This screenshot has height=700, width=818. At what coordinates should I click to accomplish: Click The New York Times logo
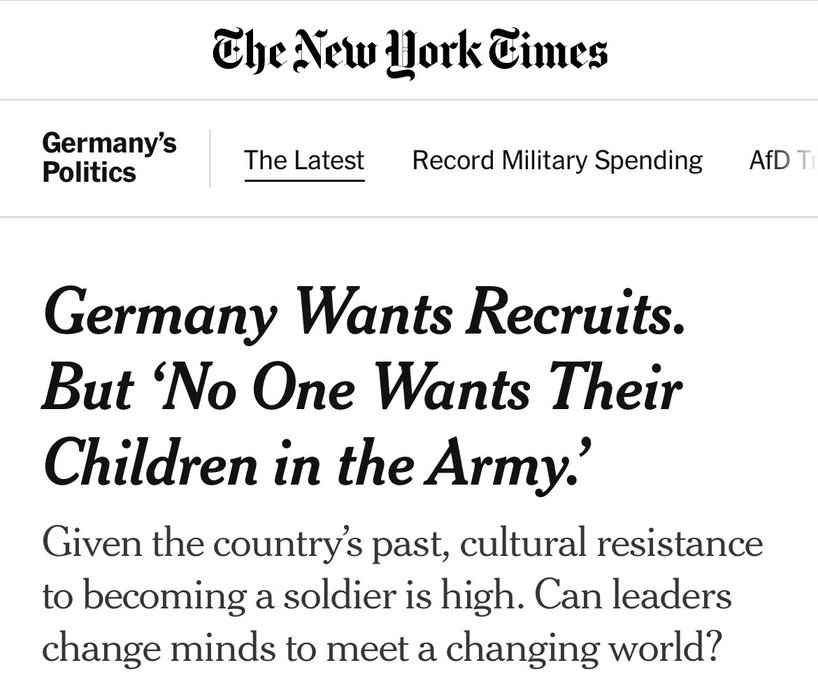pos(409,49)
